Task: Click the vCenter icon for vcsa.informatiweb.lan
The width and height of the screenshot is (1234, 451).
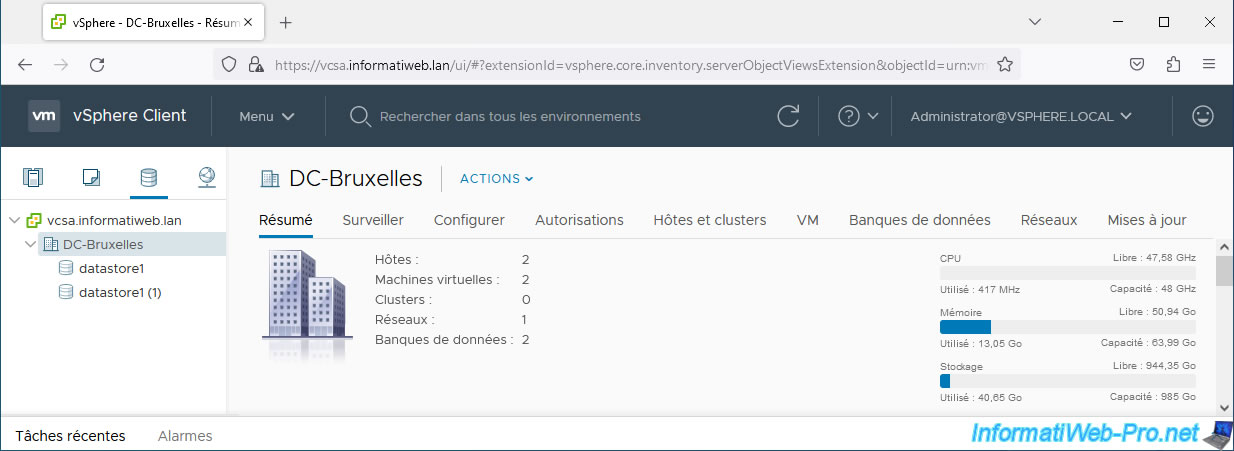Action: click(x=34, y=220)
